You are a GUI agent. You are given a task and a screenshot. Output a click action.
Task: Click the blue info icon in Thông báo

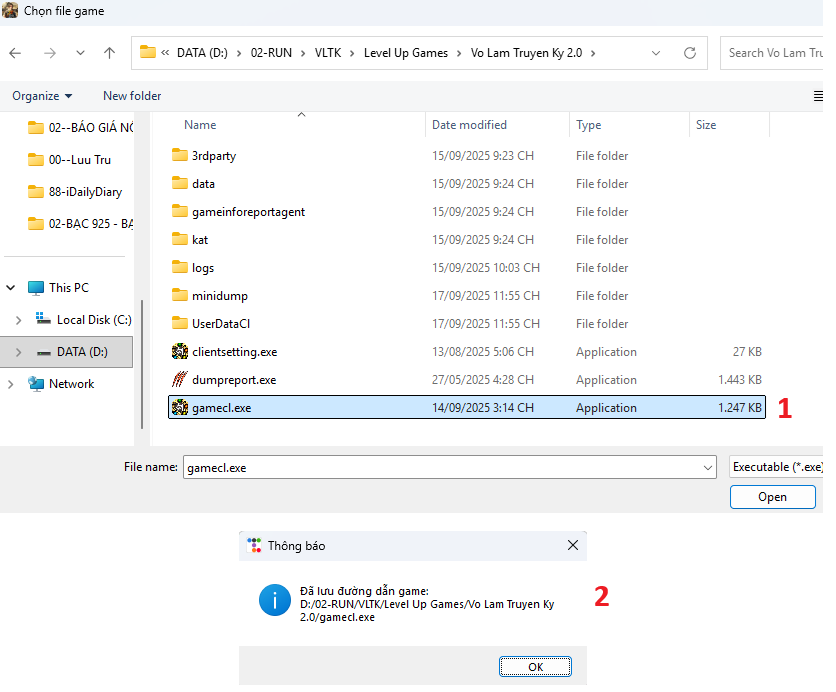pos(275,600)
